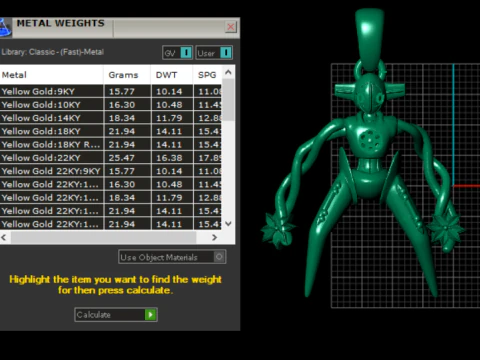Select the Yellow Gold:9KY row
480x360 pixels.
pyautogui.click(x=110, y=91)
